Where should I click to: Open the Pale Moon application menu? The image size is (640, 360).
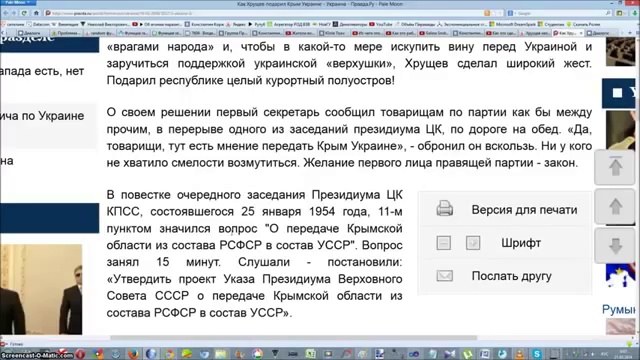point(18,2)
